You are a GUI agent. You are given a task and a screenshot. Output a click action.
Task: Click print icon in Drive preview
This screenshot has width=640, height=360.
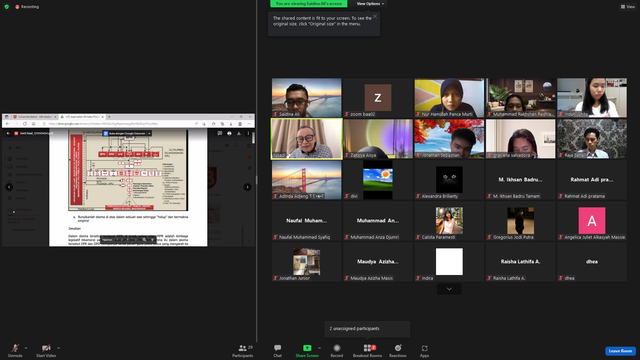click(x=229, y=133)
